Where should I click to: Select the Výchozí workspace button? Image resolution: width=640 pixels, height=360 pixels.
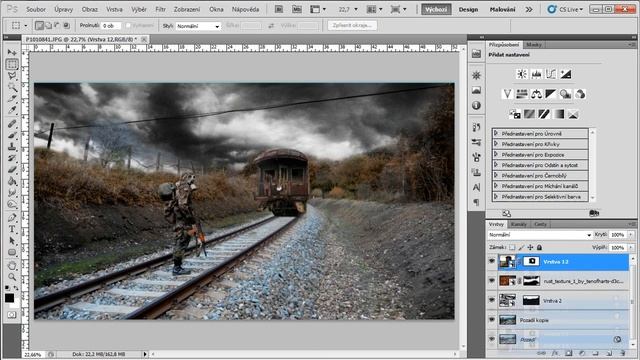pos(436,9)
